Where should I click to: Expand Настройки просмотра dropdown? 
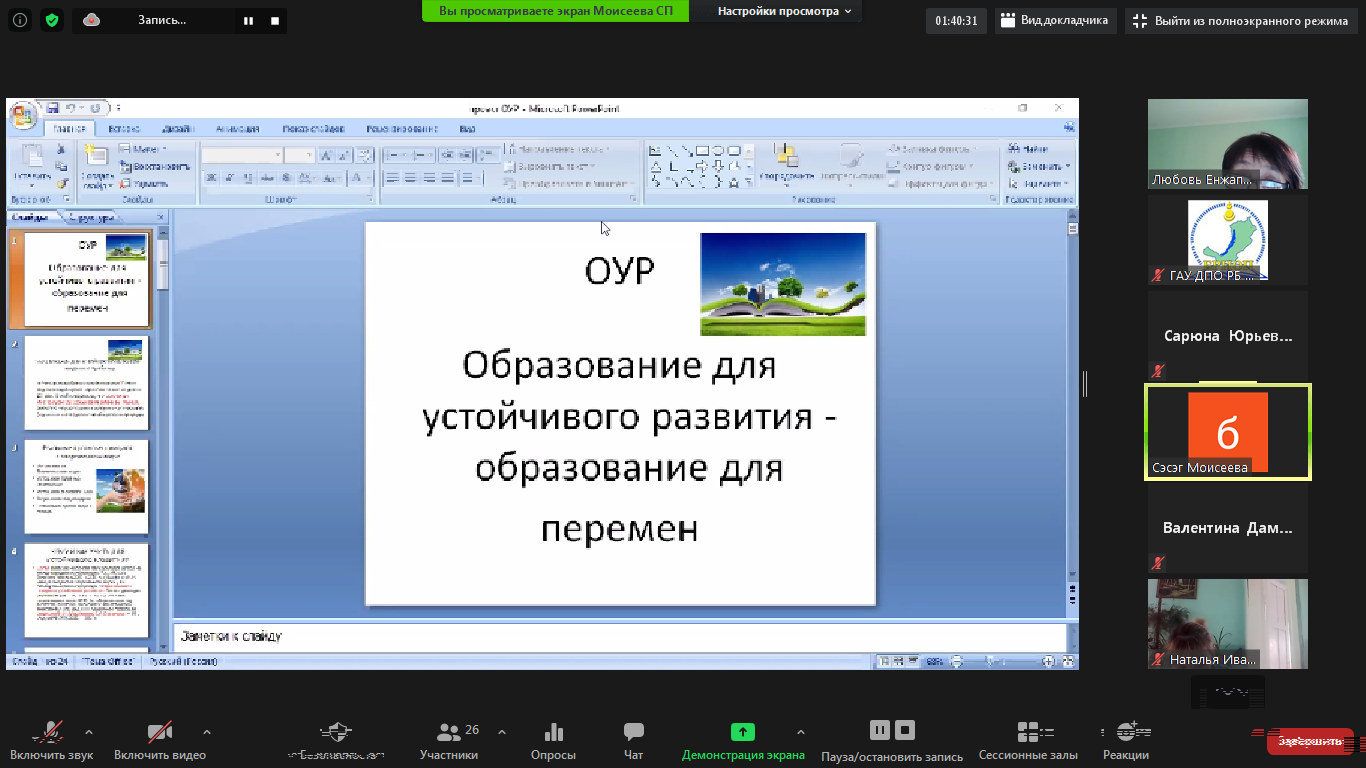tap(784, 11)
